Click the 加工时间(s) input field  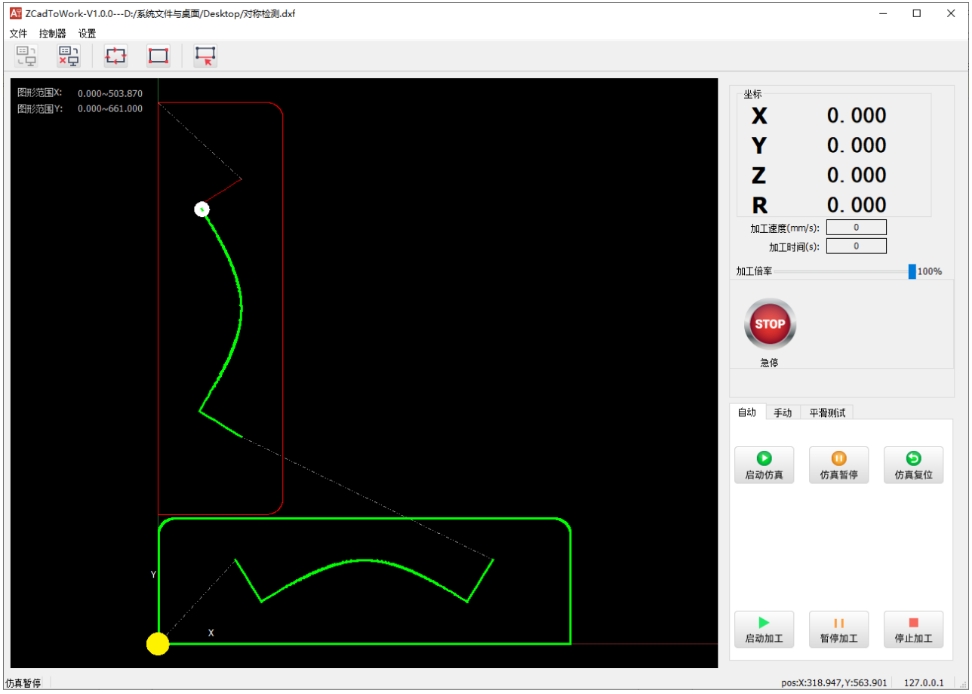(x=856, y=246)
